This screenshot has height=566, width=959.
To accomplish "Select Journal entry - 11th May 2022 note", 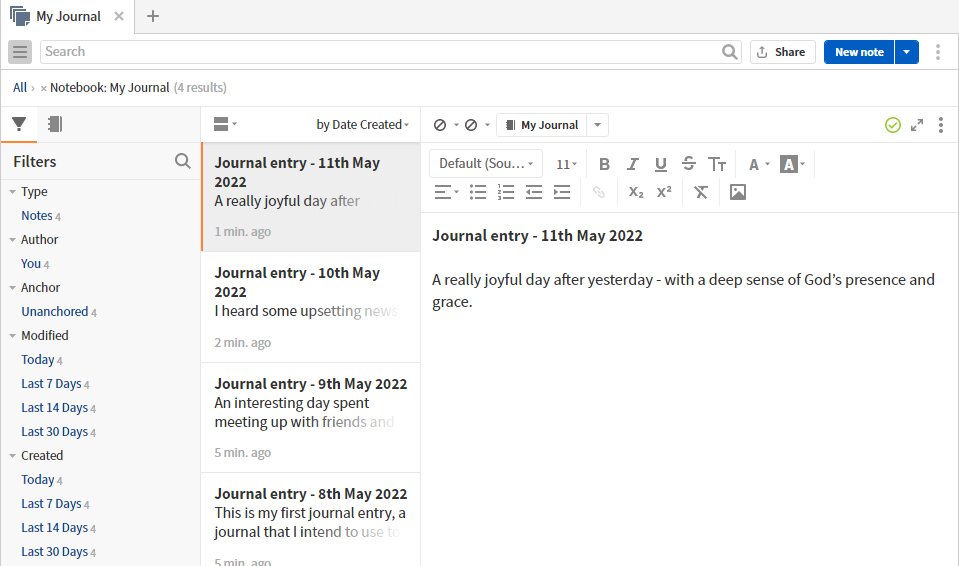I will [x=311, y=197].
